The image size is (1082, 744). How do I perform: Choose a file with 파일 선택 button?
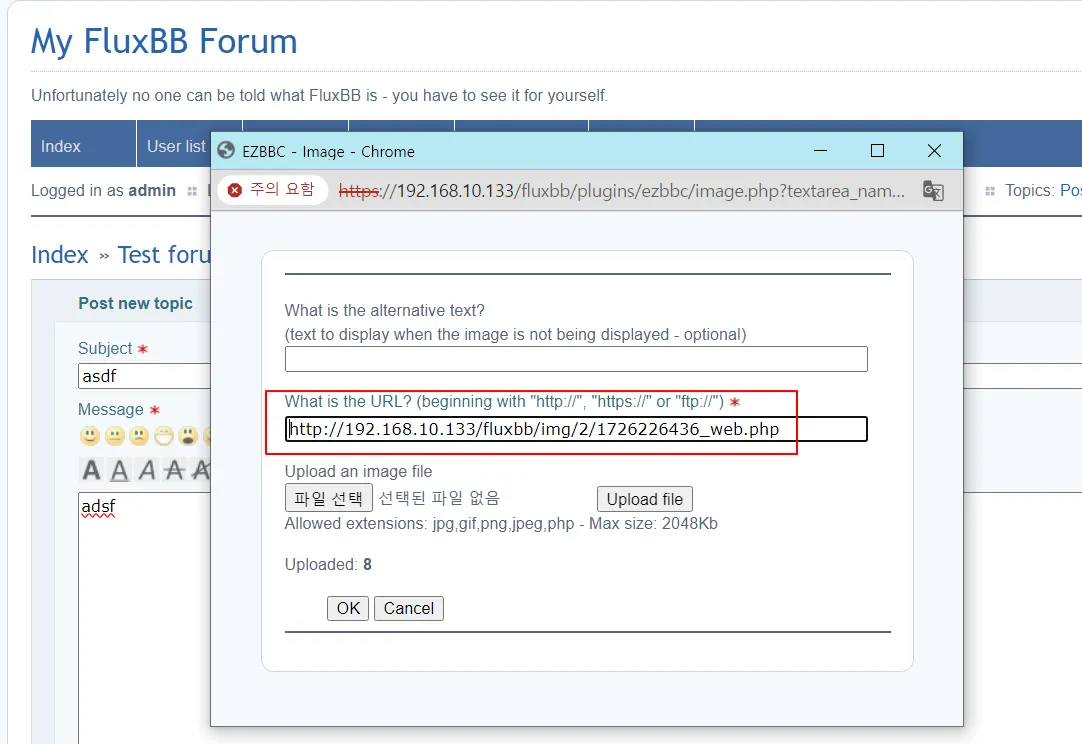point(328,498)
